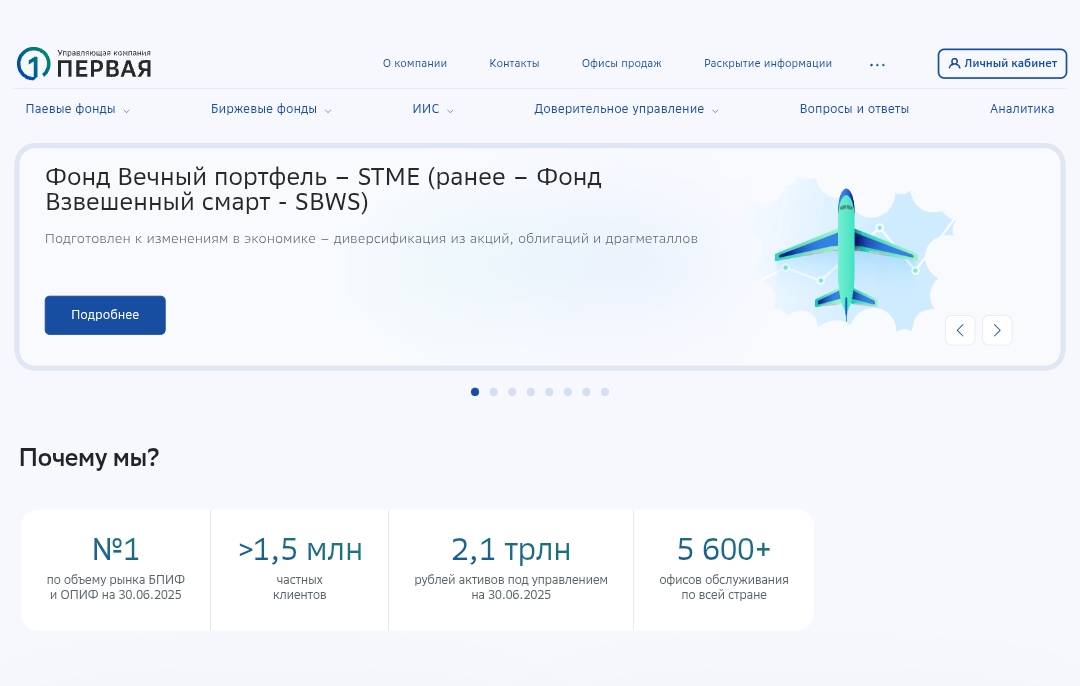Click the airplane illustration in banner
Viewport: 1080px width, 686px height.
(x=847, y=255)
